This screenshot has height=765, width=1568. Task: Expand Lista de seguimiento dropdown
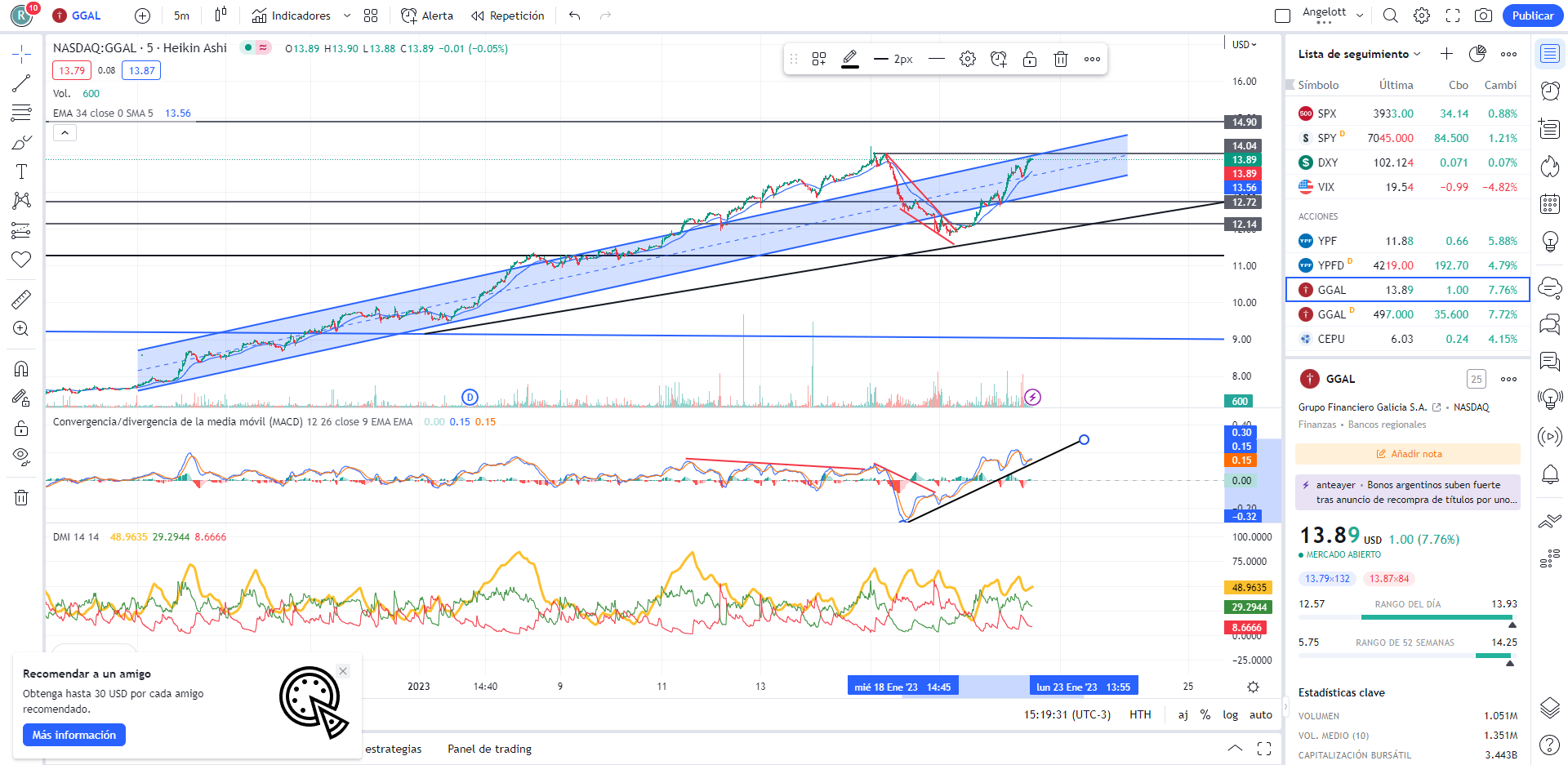[x=1360, y=54]
